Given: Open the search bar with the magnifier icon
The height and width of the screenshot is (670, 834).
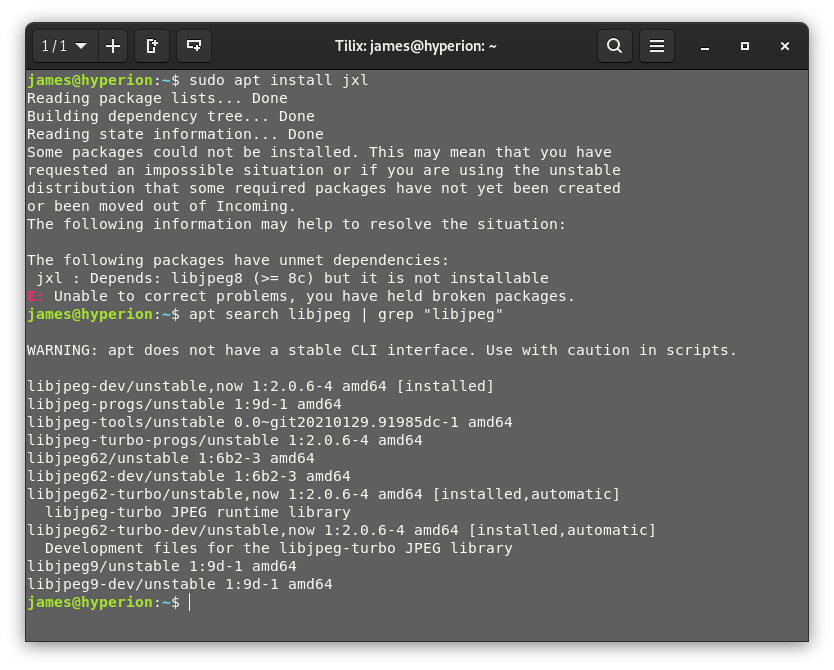Looking at the screenshot, I should (614, 45).
